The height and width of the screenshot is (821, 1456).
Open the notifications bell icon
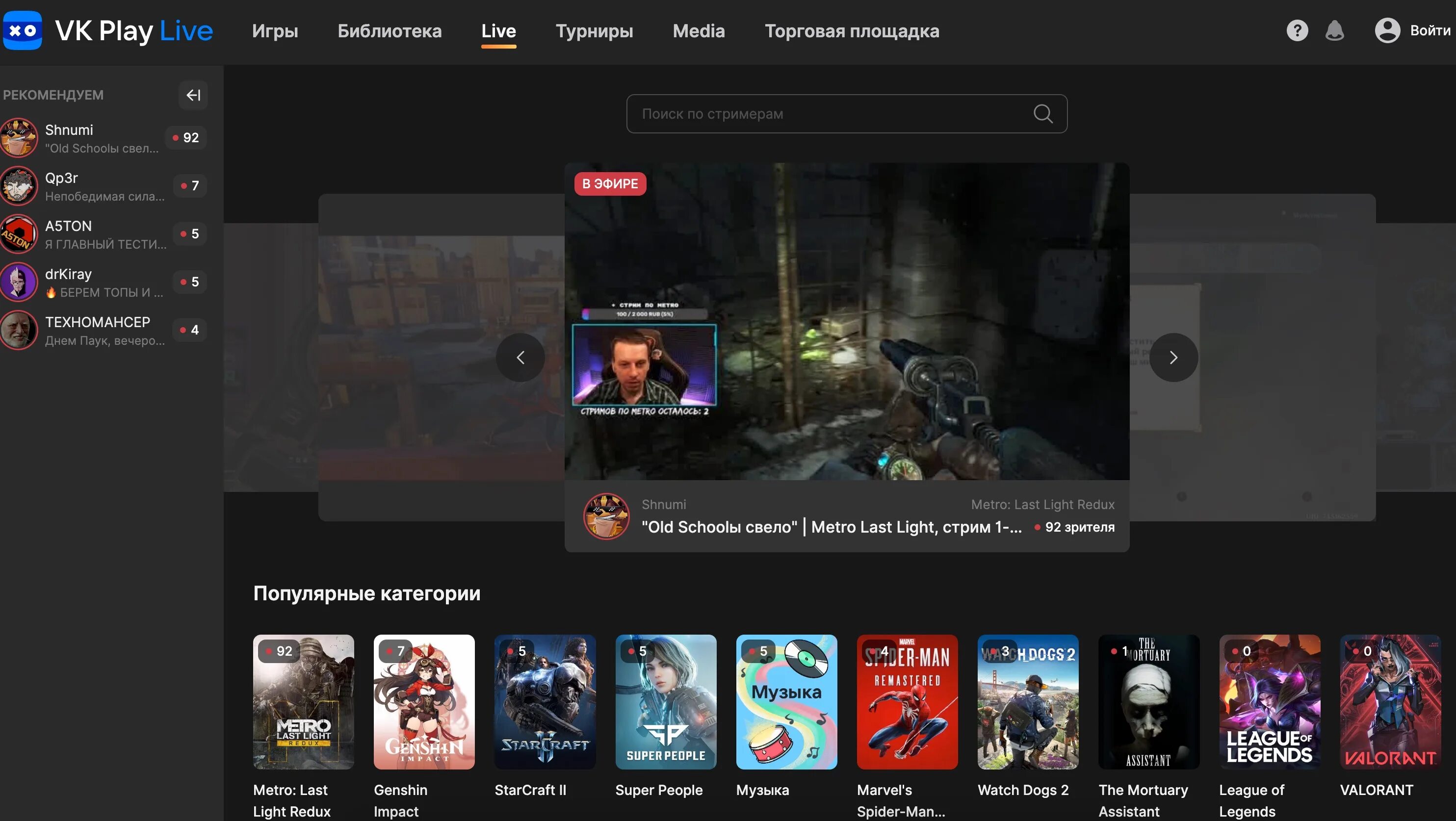tap(1334, 30)
